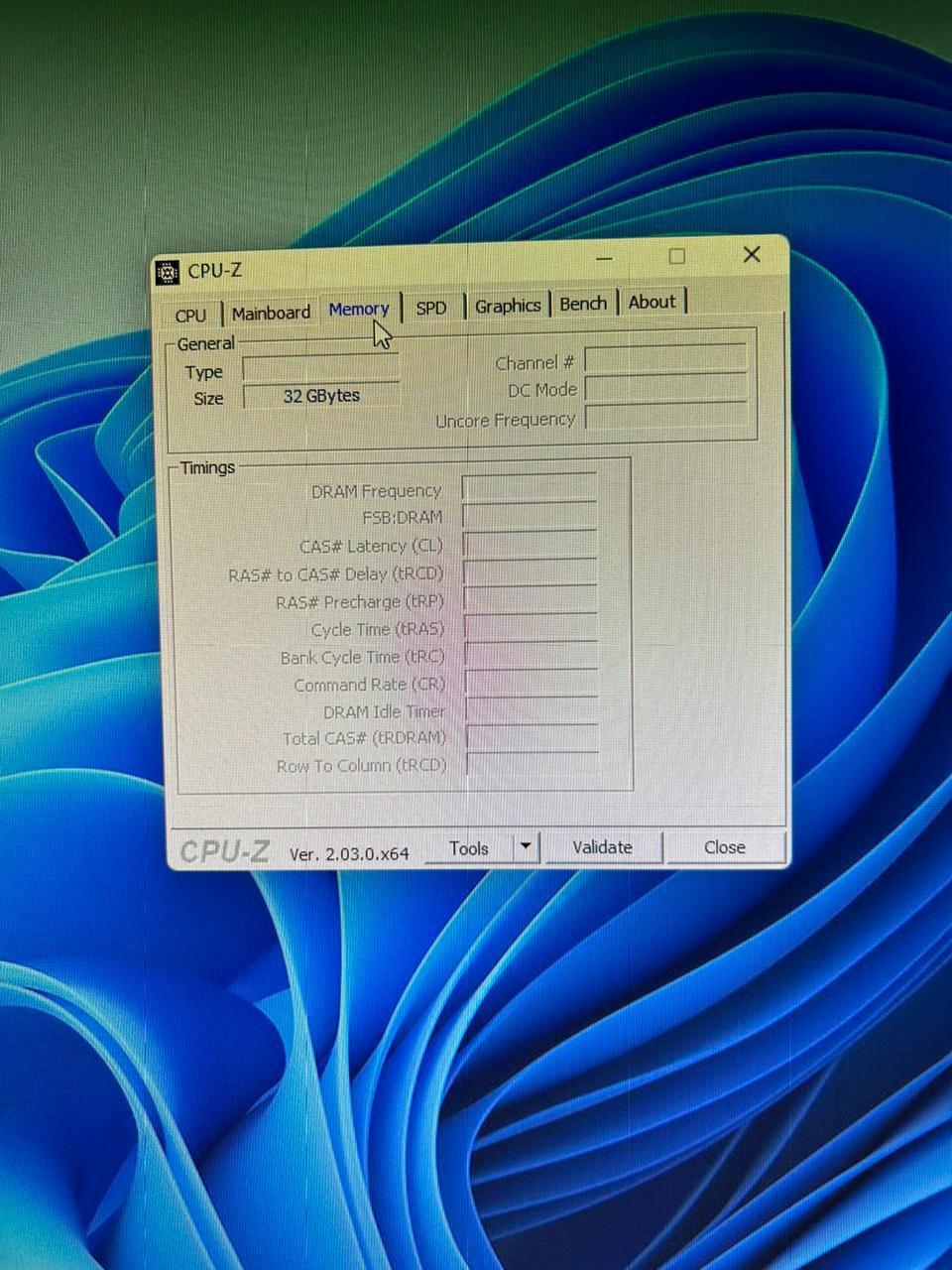This screenshot has height=1270, width=952.
Task: Click the memory Type field
Action: click(321, 368)
